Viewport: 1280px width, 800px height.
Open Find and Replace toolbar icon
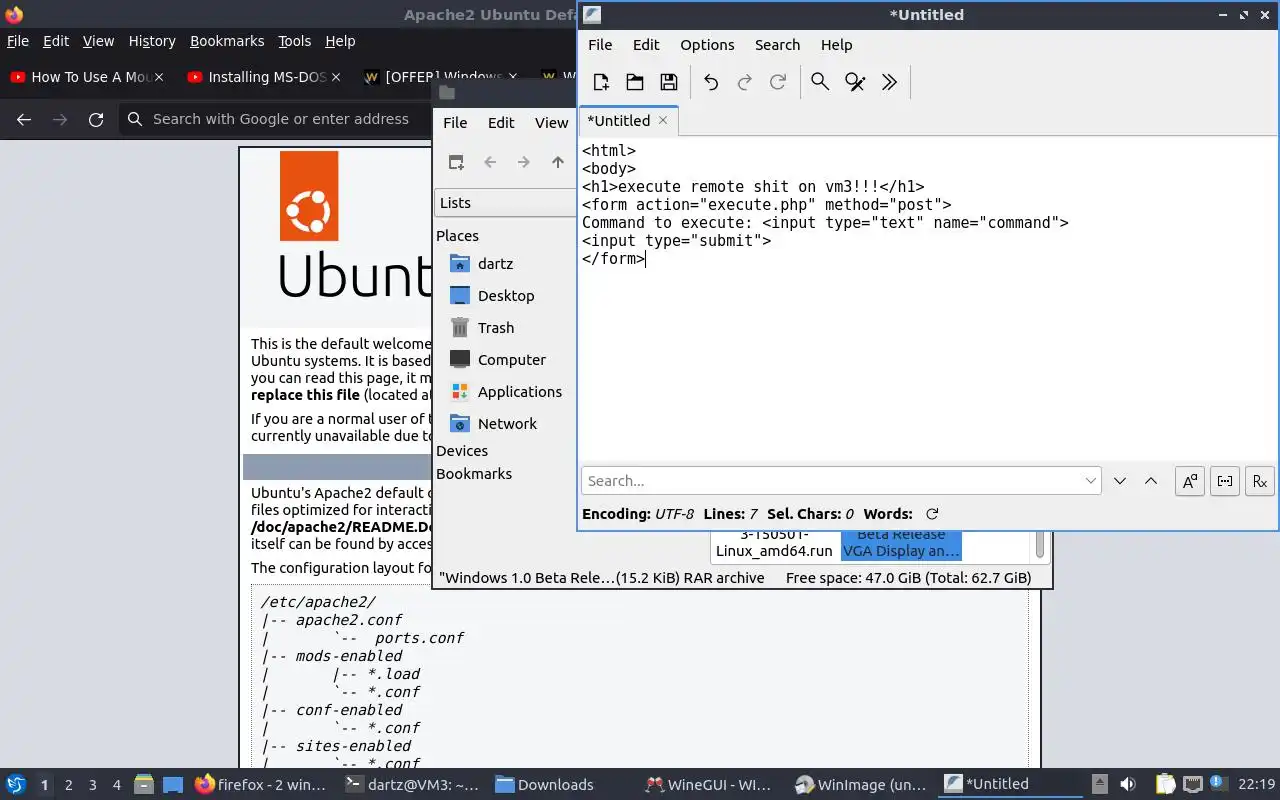coord(855,82)
